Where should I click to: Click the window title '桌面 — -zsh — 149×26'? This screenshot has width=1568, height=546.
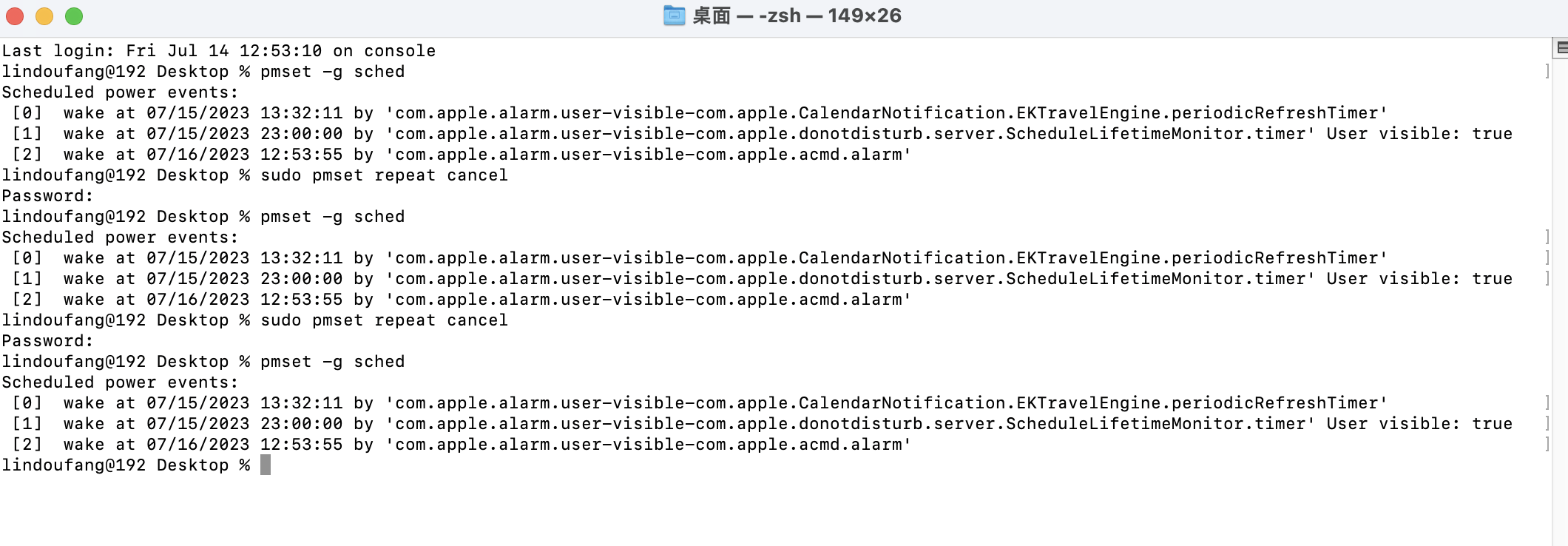click(797, 16)
